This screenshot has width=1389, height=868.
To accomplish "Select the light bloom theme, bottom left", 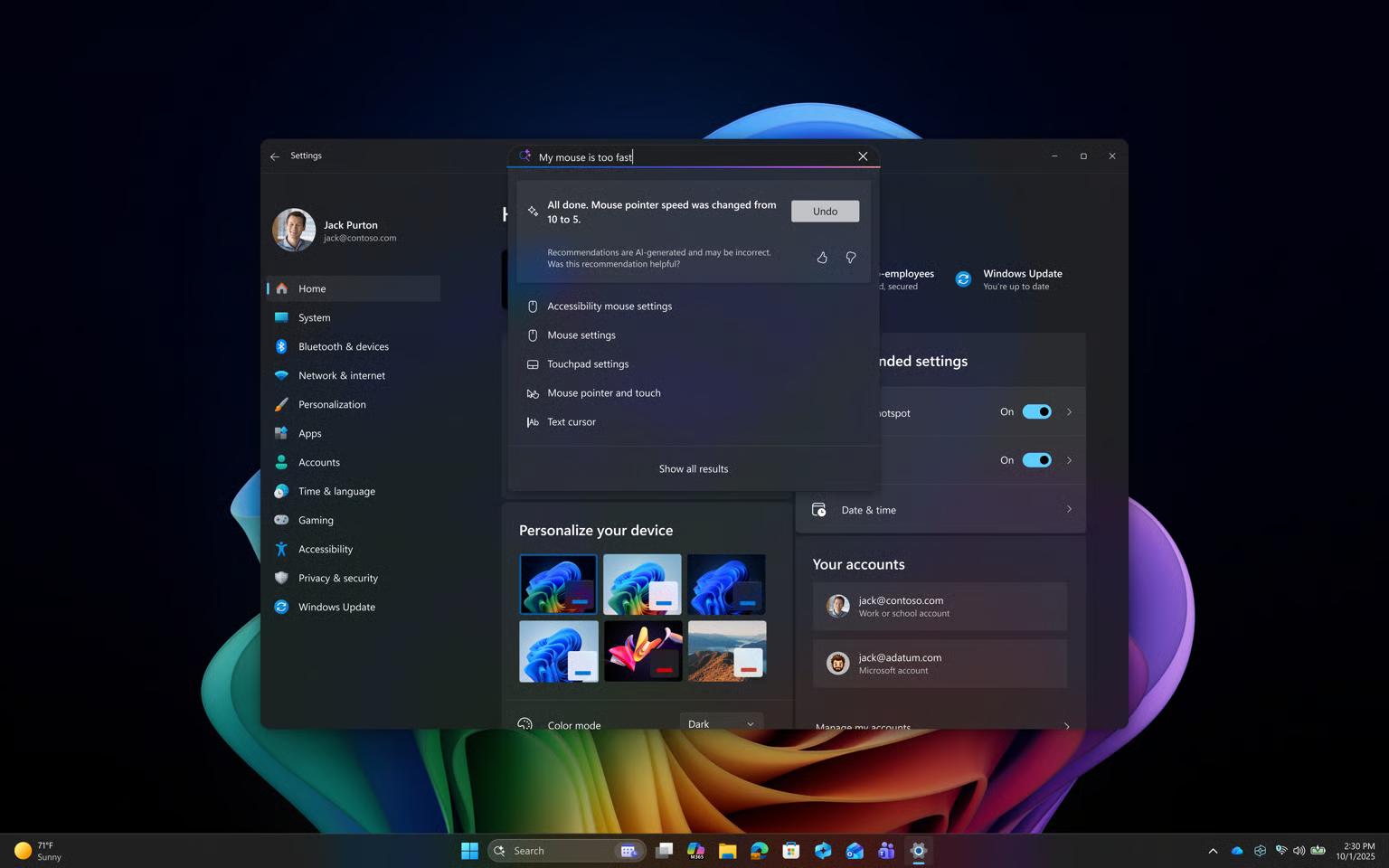I will coord(558,651).
